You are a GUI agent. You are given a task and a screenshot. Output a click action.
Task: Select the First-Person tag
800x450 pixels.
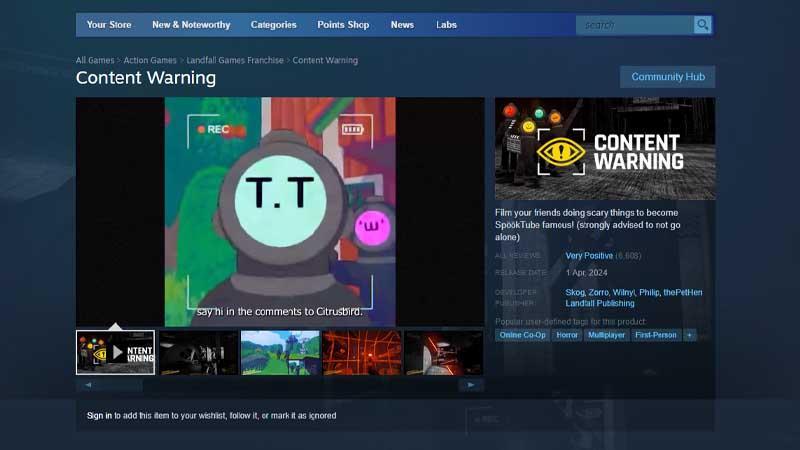(x=656, y=335)
